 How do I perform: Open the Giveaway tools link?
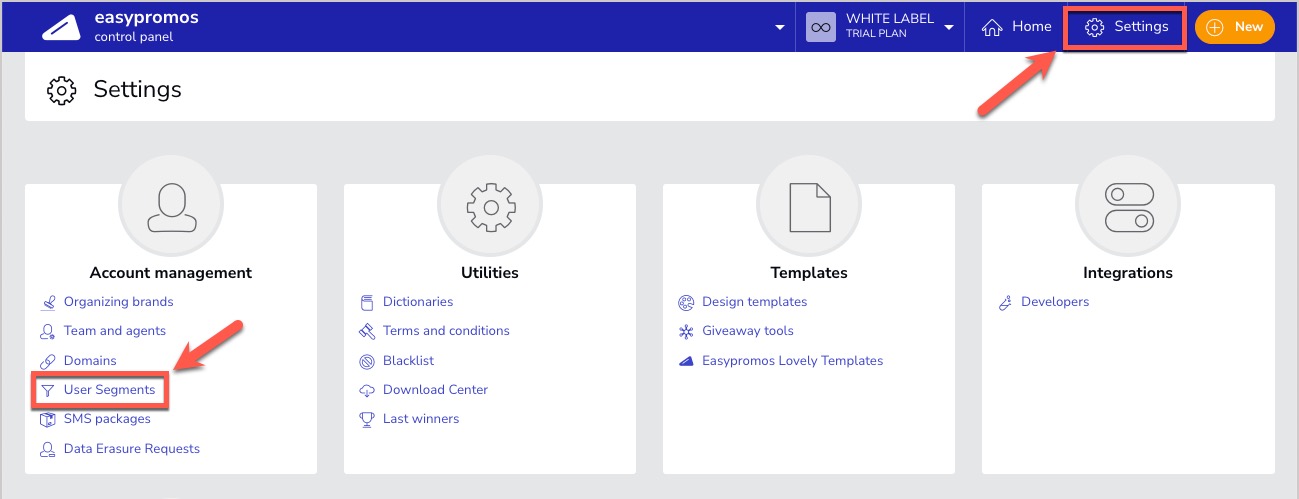tap(748, 331)
